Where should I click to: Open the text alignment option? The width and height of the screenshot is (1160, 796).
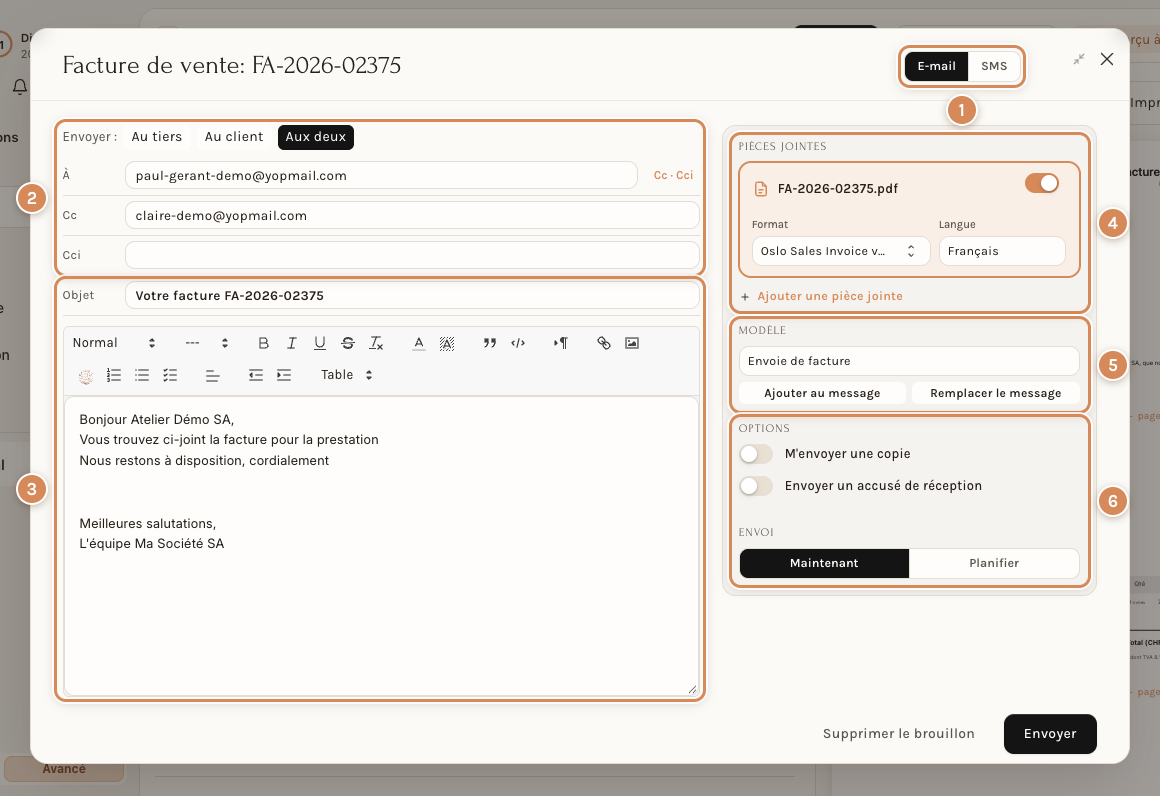[x=212, y=375]
